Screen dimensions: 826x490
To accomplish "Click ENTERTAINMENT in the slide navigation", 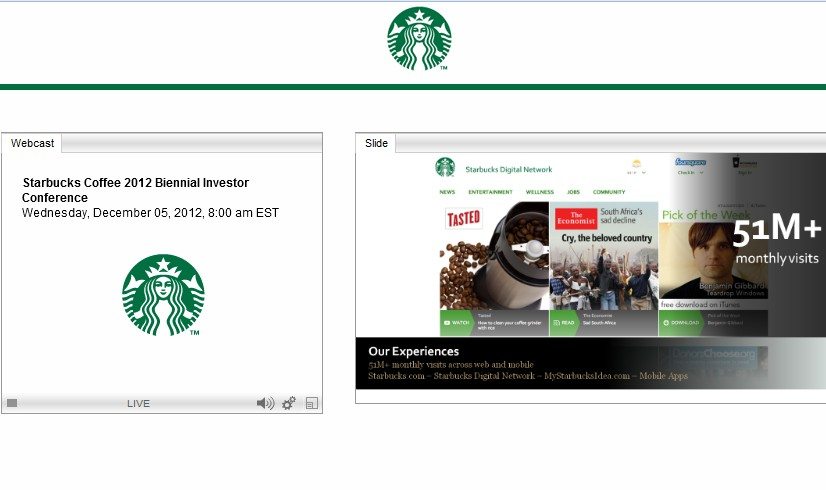I will (x=490, y=192).
